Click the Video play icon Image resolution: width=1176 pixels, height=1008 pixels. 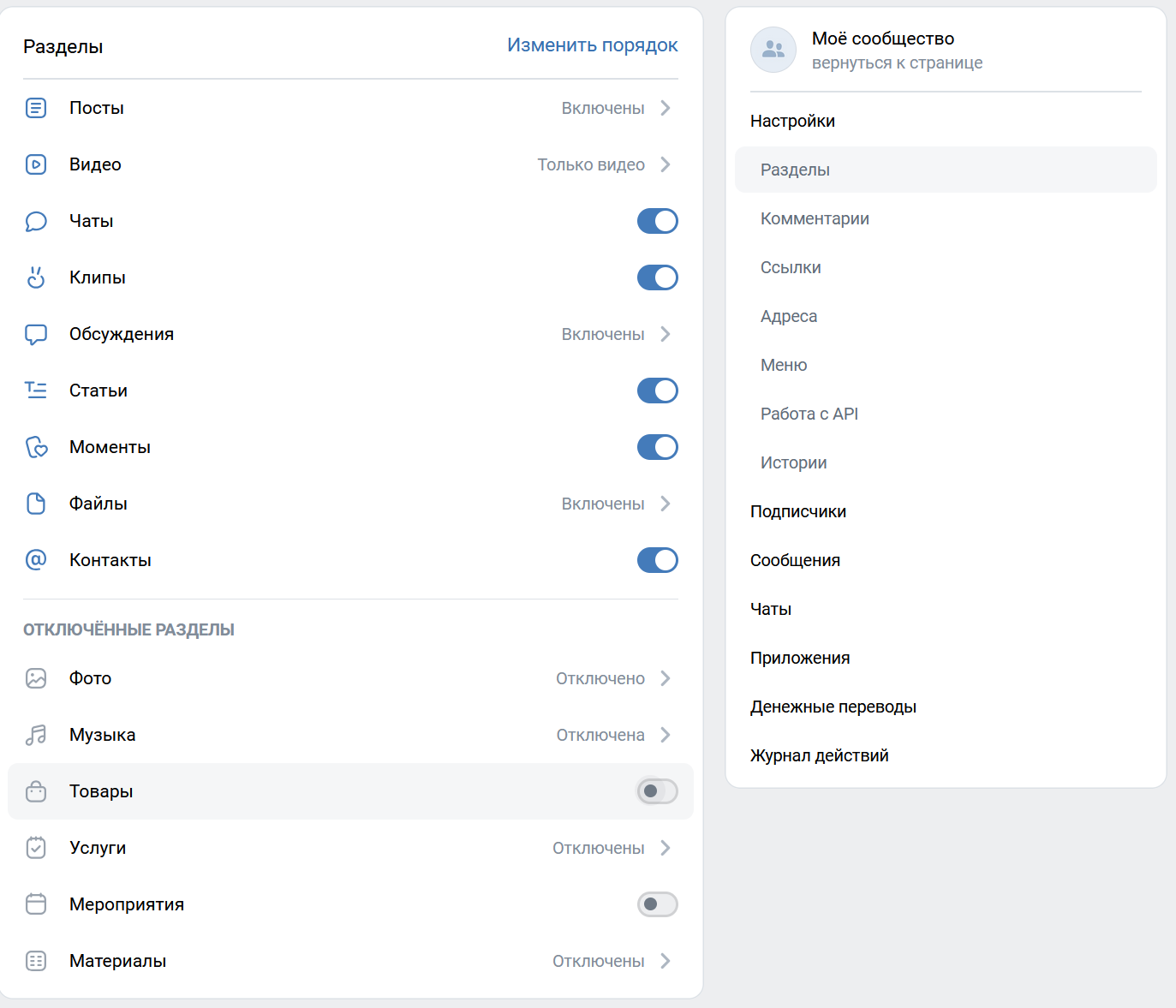click(36, 164)
